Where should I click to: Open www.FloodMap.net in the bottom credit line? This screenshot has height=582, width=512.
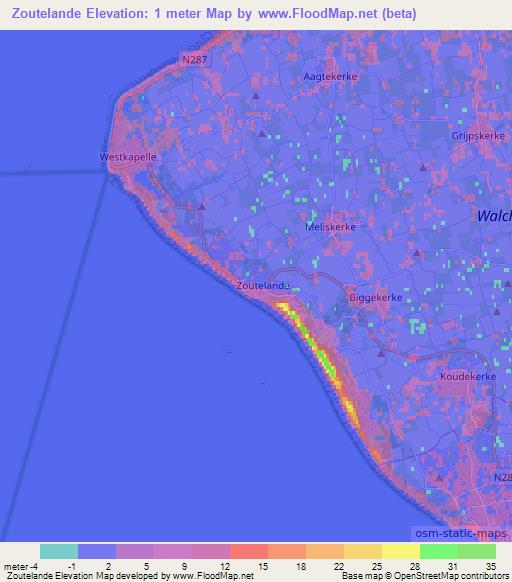213,576
